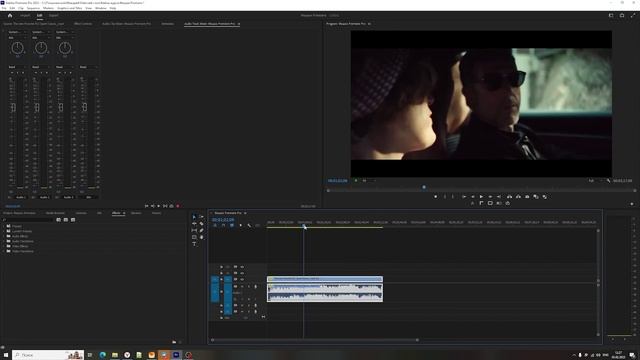Screen dimensions: 640x360
Task: Select the Type tool
Action: click(x=194, y=244)
